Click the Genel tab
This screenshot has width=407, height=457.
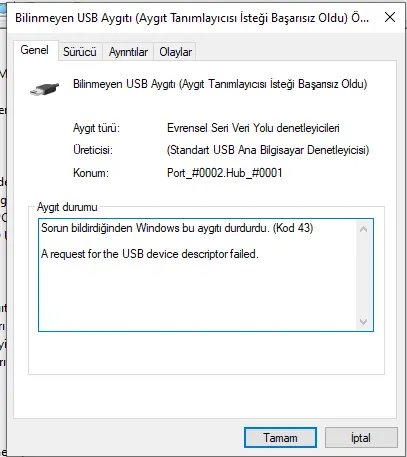[x=35, y=50]
